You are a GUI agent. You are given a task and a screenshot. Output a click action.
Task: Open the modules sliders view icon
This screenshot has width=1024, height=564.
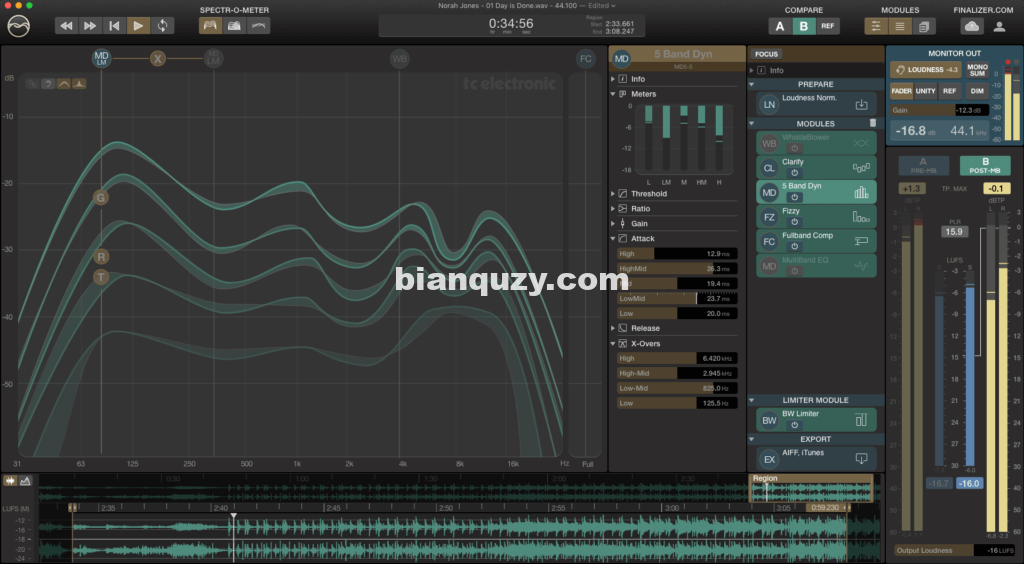[x=876, y=26]
